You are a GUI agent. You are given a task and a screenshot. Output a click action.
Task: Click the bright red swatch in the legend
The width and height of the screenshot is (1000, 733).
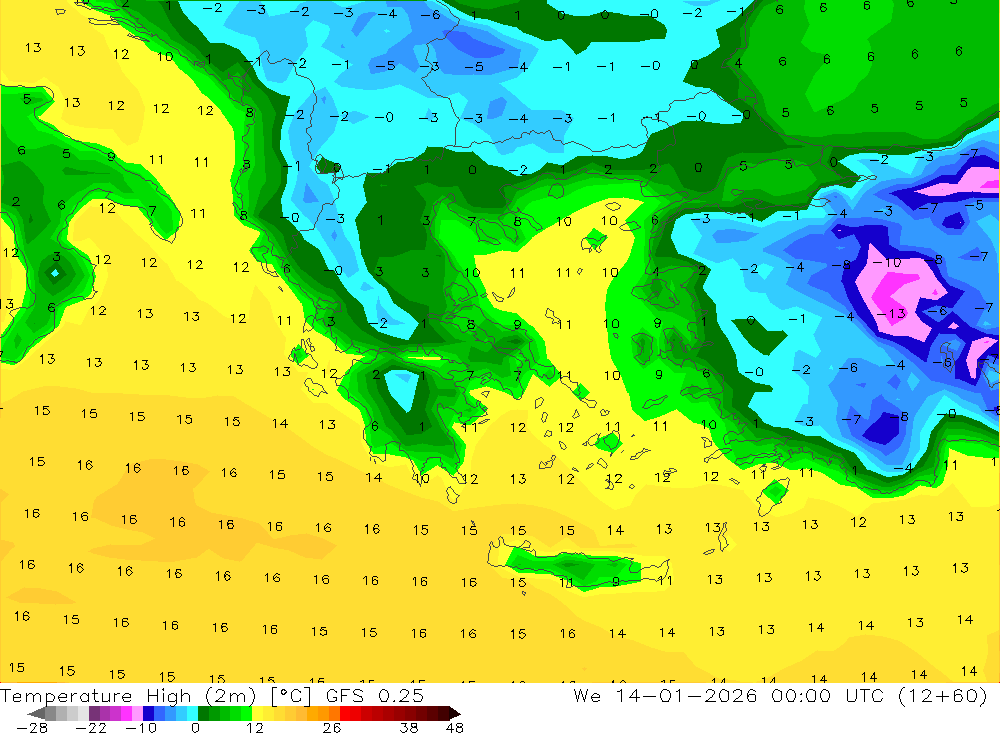[x=345, y=713]
